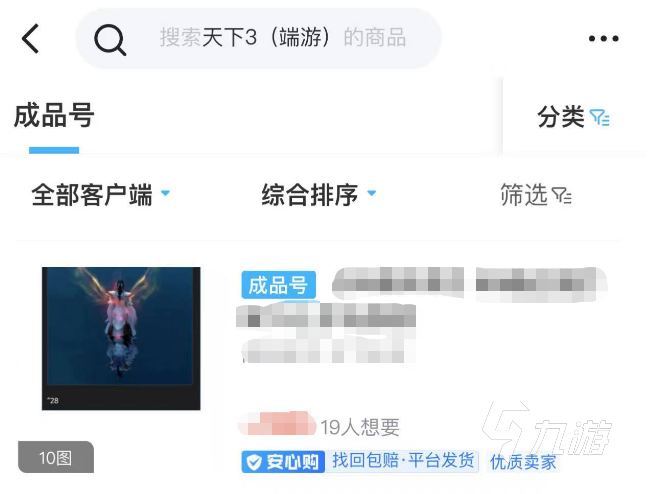Click the blurred listing title text

pos(422,315)
